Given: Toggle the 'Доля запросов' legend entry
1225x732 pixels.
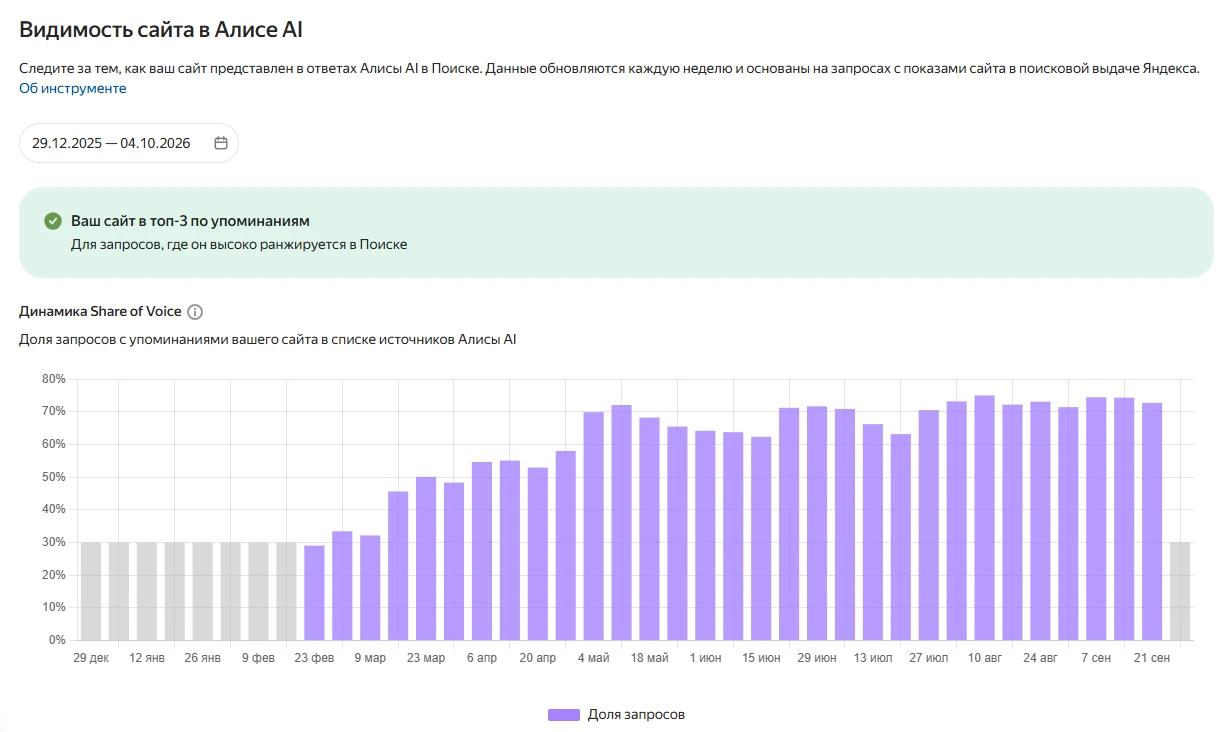Looking at the screenshot, I should [x=617, y=714].
